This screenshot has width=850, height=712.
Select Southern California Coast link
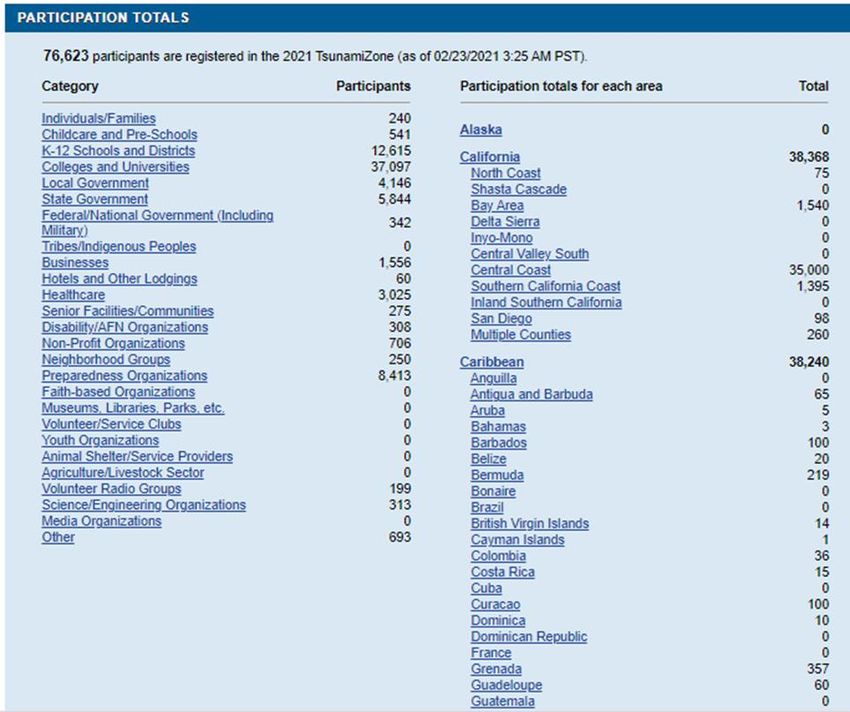545,286
